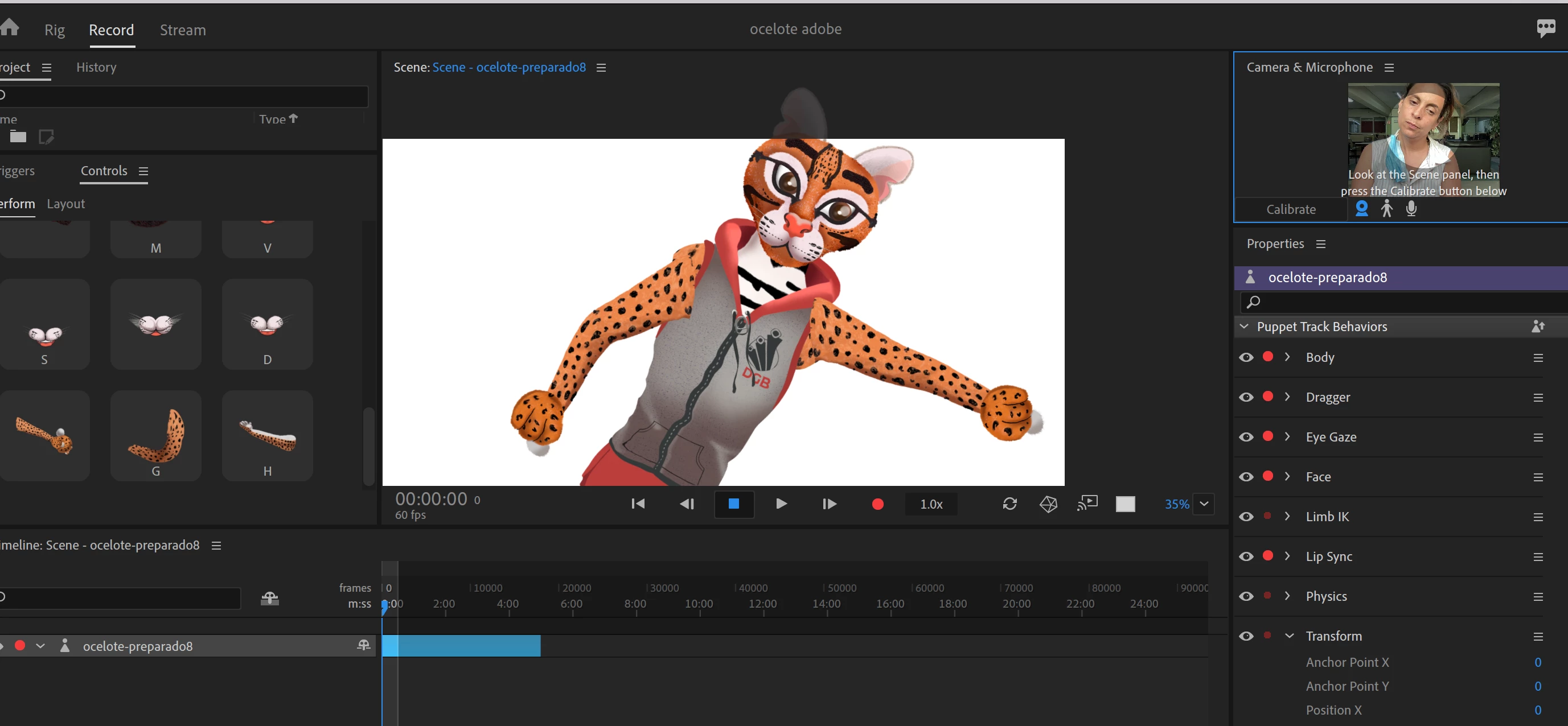Disarm the Face behavior record dot

tap(1268, 476)
